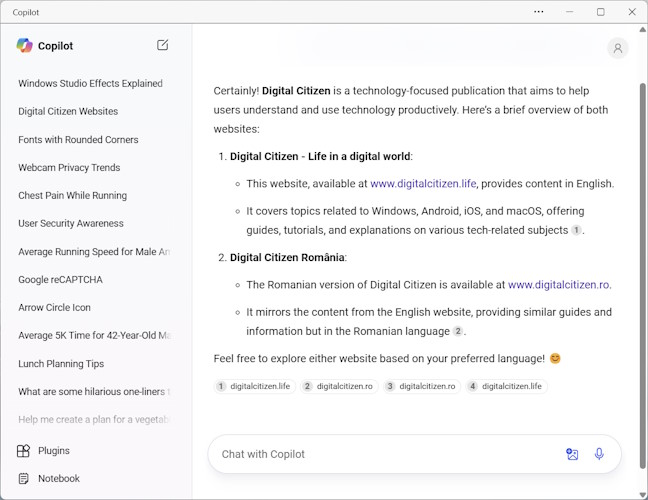Start a new chat with compose icon
Image resolution: width=648 pixels, height=500 pixels.
click(162, 45)
